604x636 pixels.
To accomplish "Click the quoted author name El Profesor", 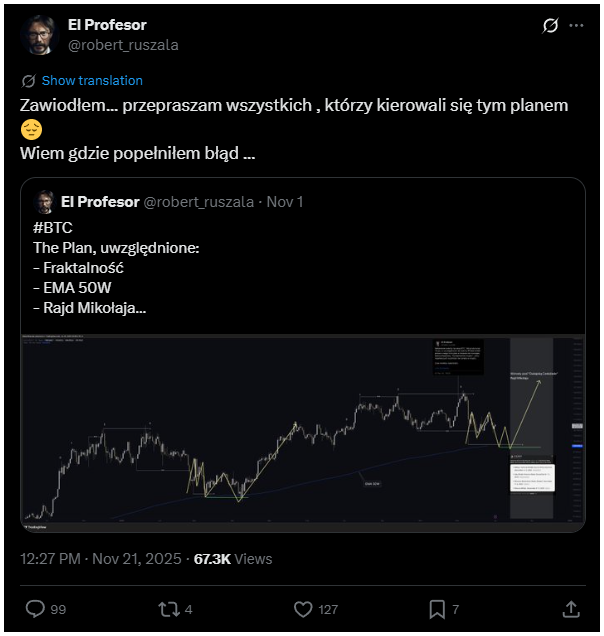I will click(100, 202).
